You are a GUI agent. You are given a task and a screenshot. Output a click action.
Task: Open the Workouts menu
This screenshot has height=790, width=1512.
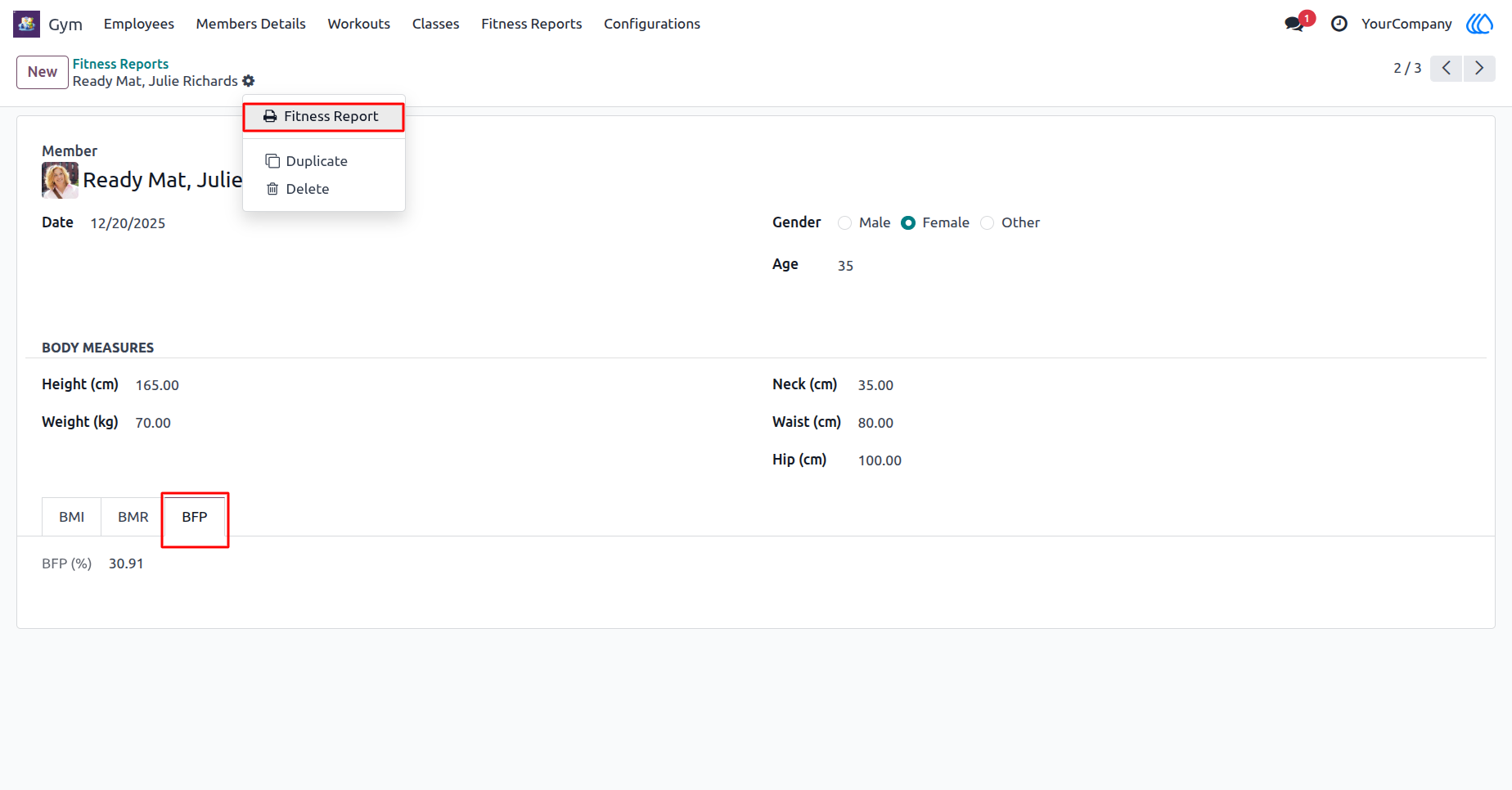tap(359, 24)
